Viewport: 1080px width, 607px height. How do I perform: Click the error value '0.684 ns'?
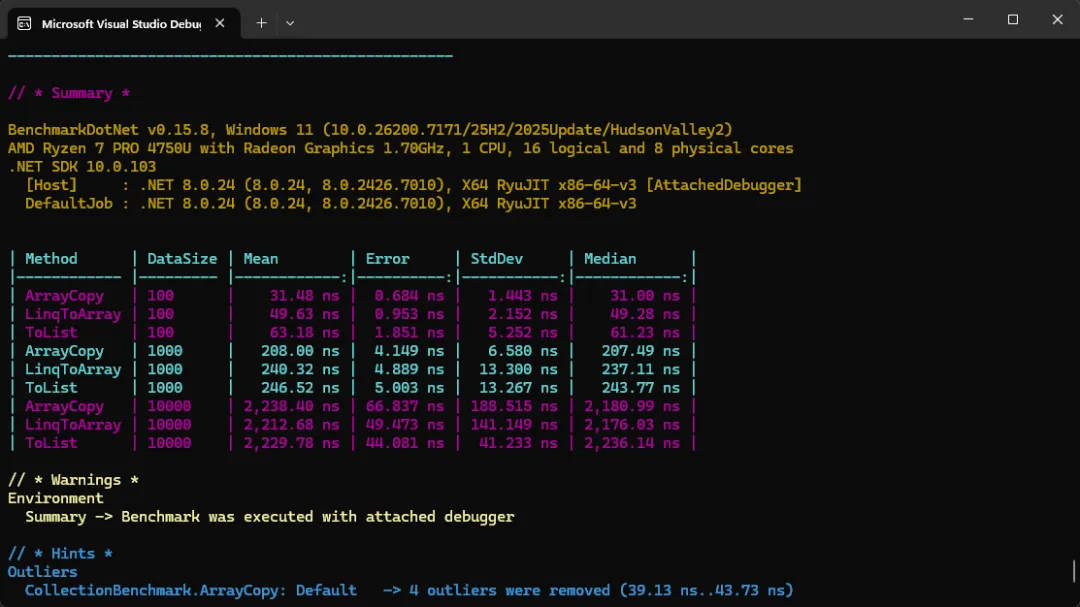[409, 296]
